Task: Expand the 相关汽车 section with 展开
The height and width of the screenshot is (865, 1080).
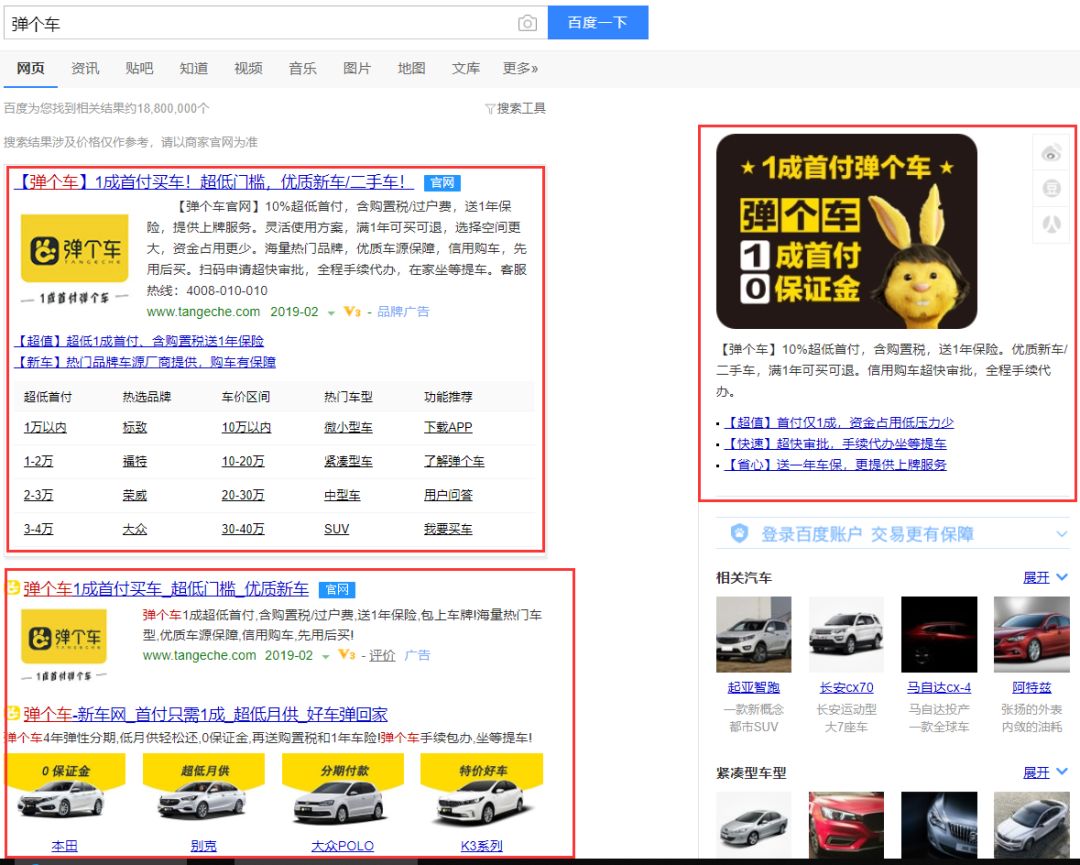Action: tap(1045, 578)
